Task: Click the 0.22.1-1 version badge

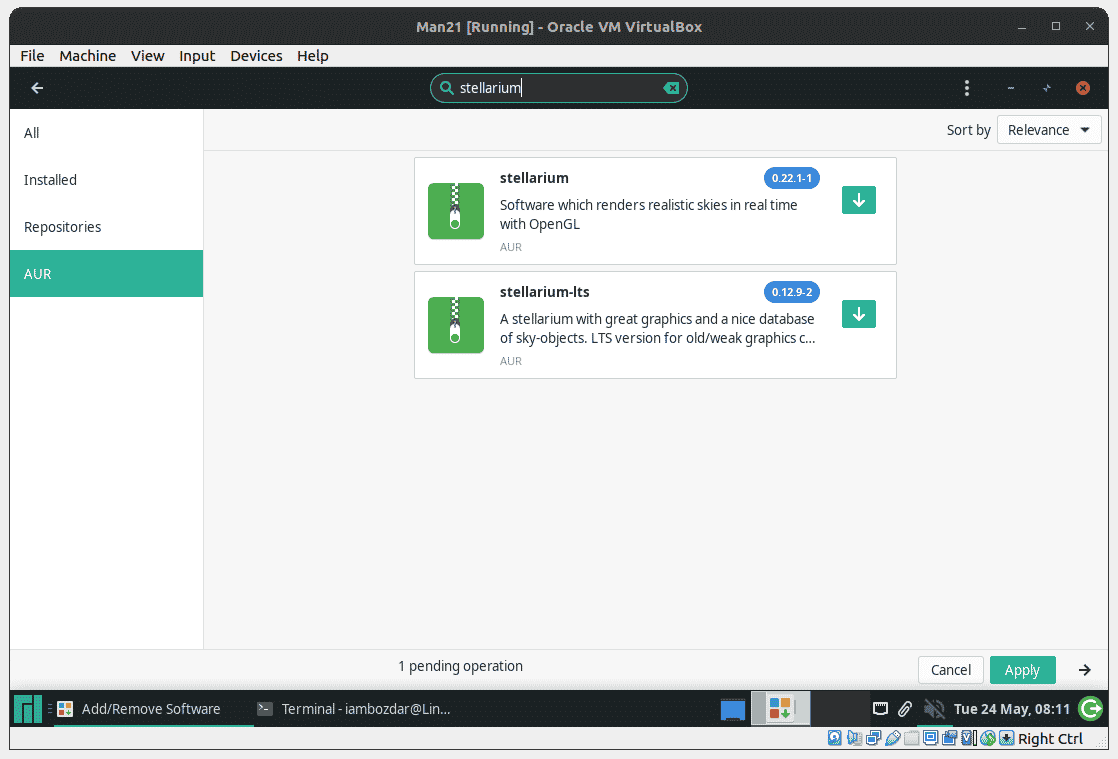Action: [x=791, y=178]
